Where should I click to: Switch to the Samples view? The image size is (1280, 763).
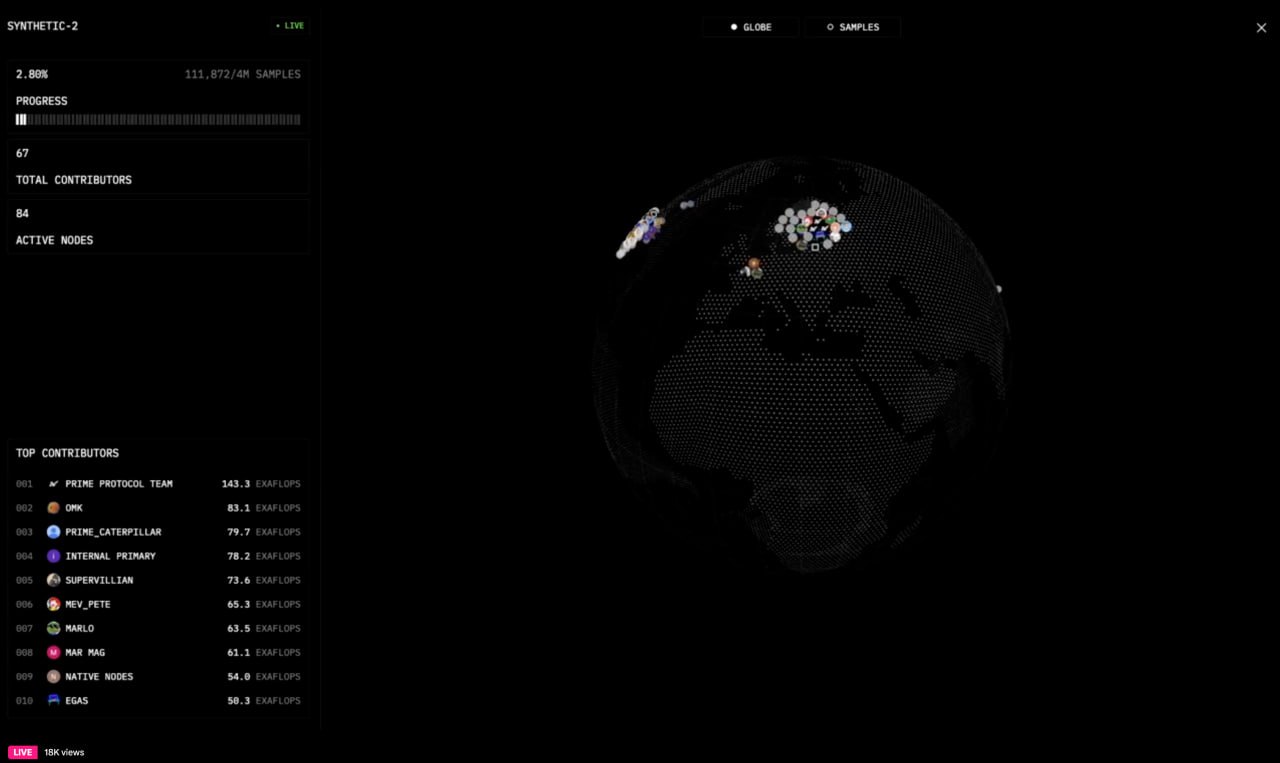(x=853, y=27)
